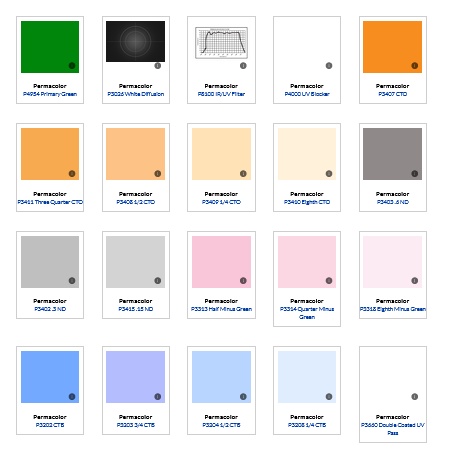This screenshot has height=457, width=454.
Task: Show info for Double Coated UV Pass
Action: click(x=415, y=397)
